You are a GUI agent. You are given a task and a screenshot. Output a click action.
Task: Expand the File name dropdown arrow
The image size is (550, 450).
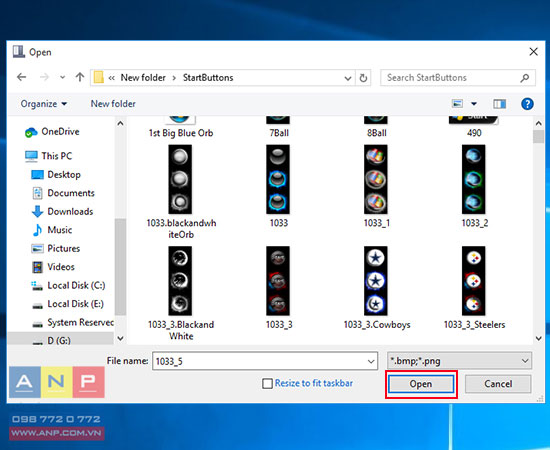[371, 361]
